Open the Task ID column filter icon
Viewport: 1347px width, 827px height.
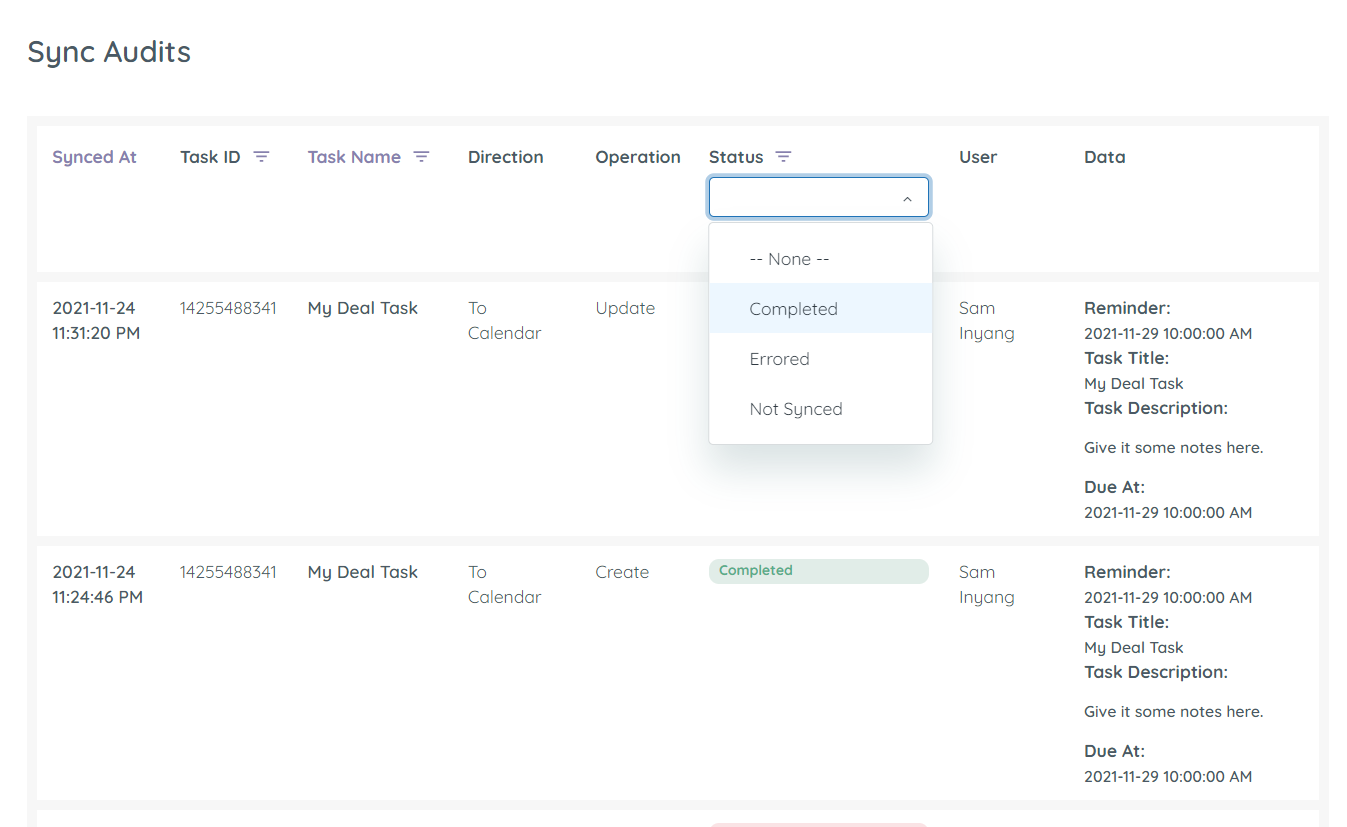coord(261,156)
